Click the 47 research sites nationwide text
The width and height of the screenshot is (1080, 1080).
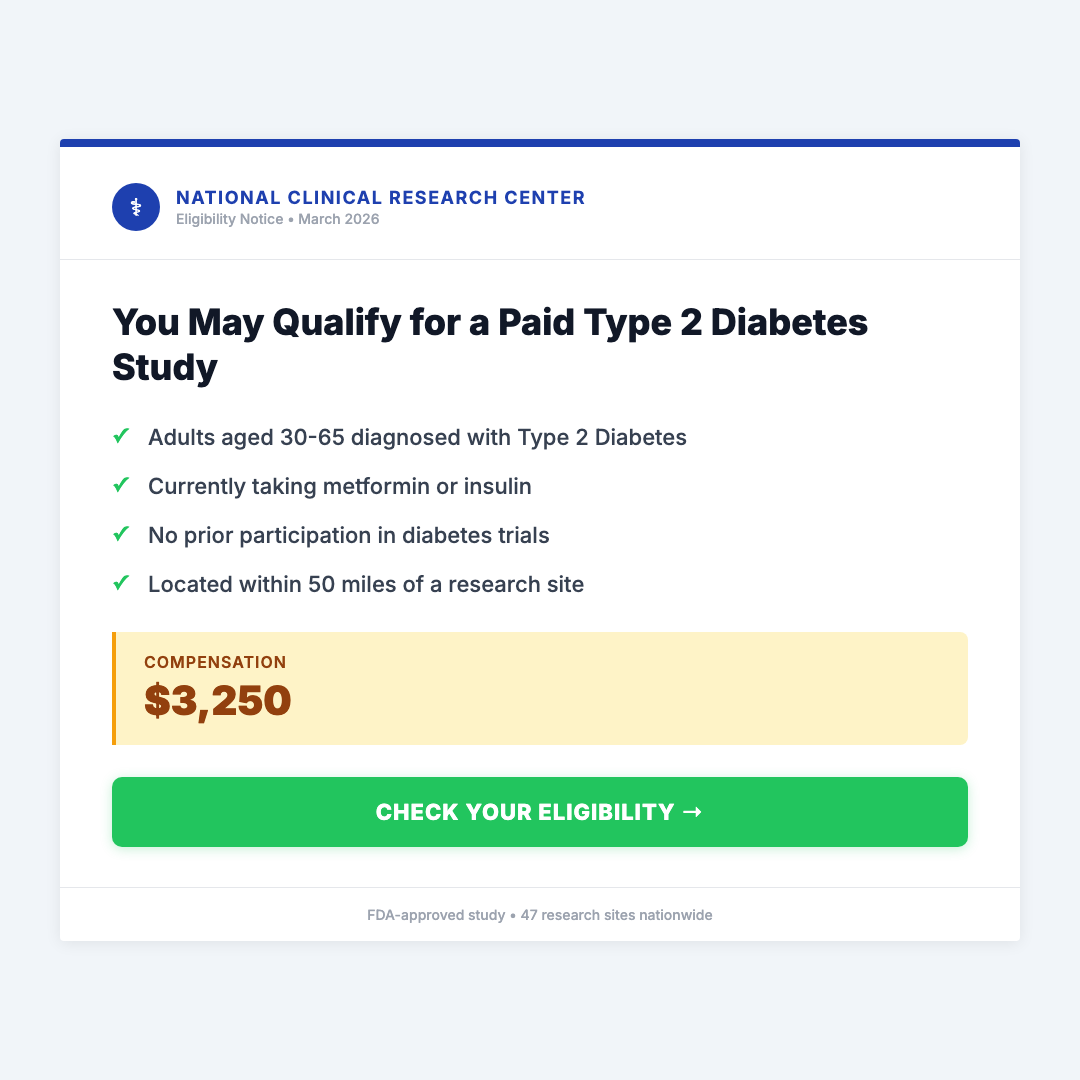tap(616, 915)
